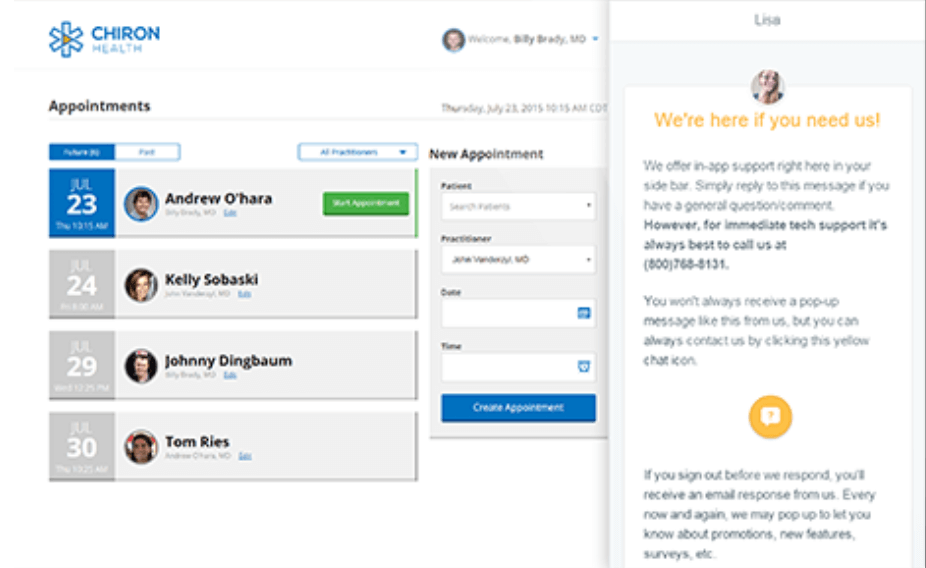Select the July 30 date tile

[x=82, y=447]
